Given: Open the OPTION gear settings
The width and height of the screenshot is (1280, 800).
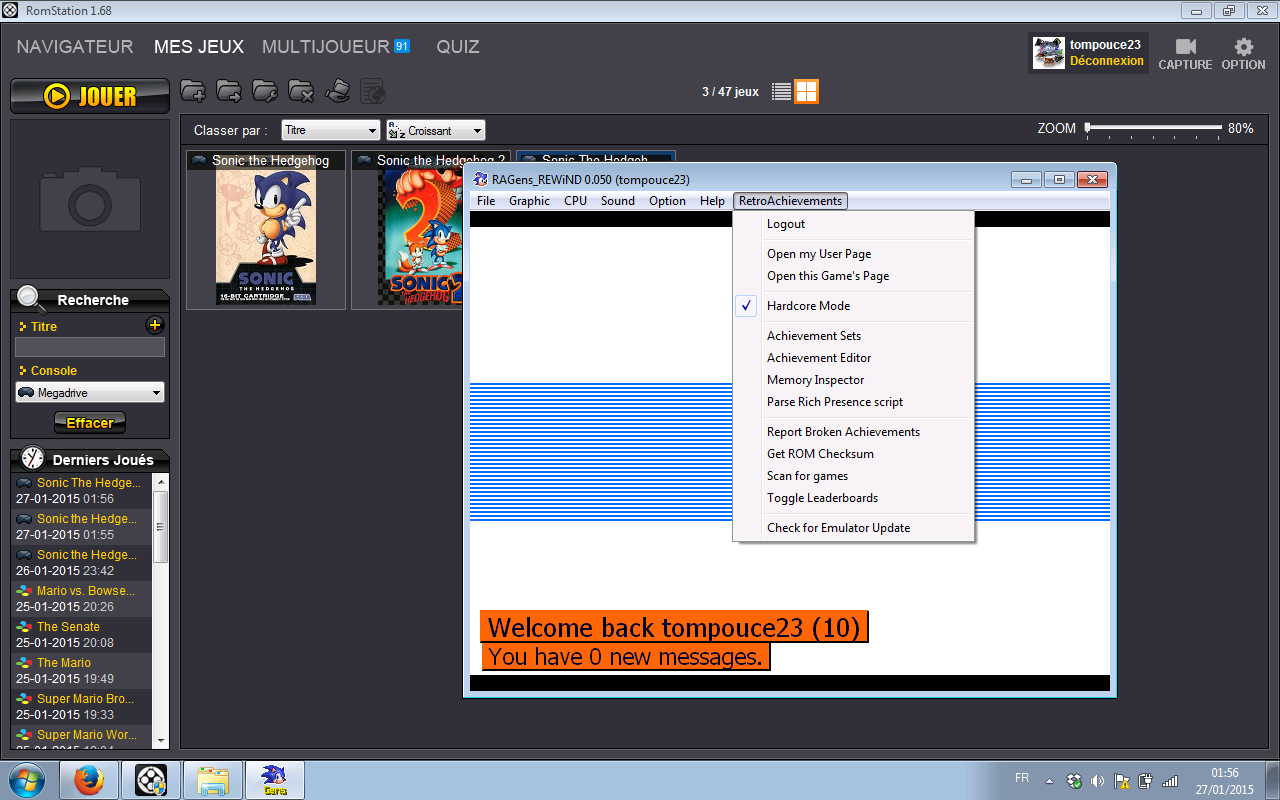Looking at the screenshot, I should pos(1243,53).
